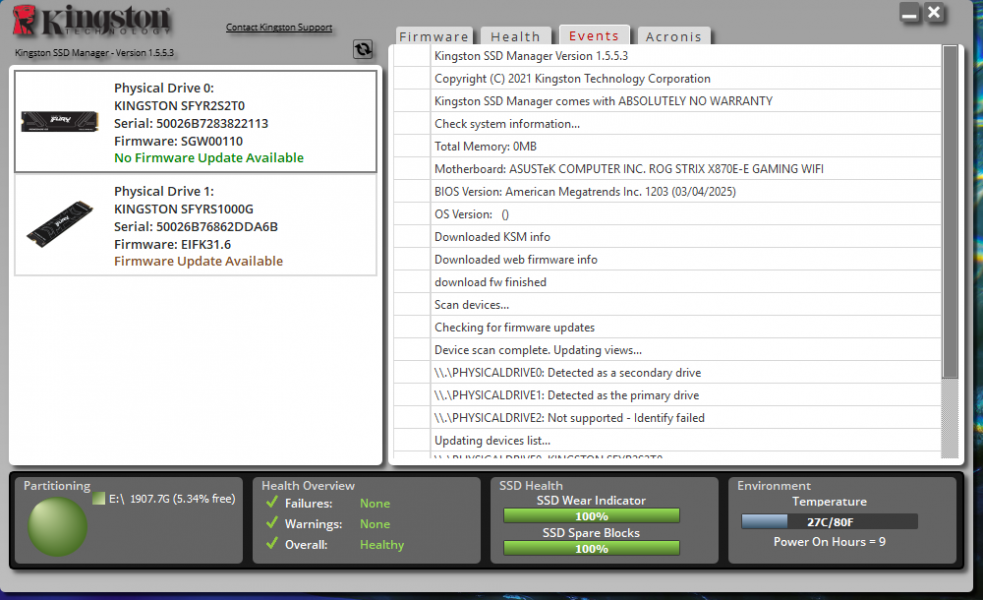
Task: Select the Copyright 2021 Kingston event row
Action: (x=667, y=78)
